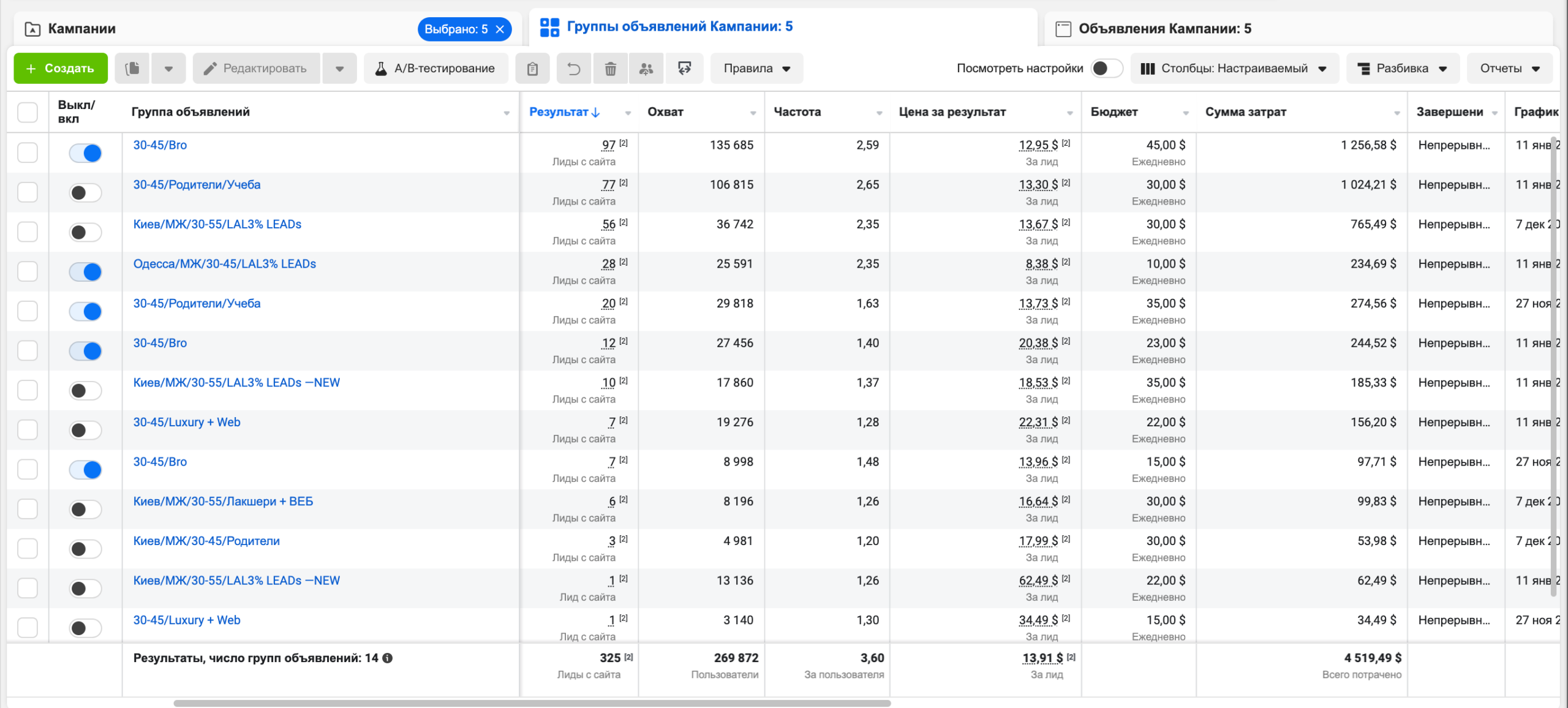Sort by Результат column header
This screenshot has width=1568, height=708.
559,112
